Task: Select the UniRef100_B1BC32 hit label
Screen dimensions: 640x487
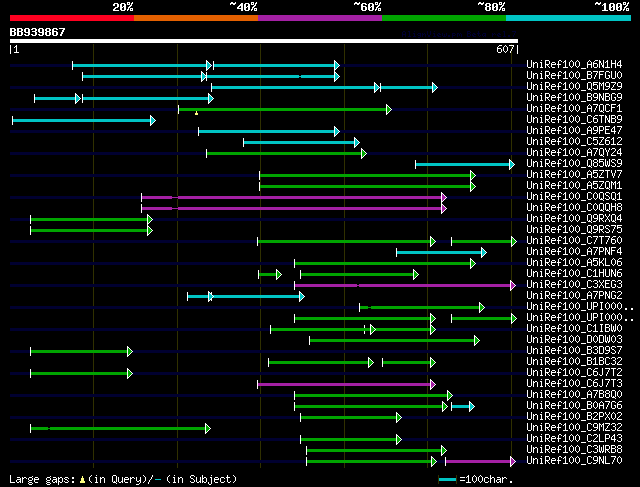Action: coord(574,362)
